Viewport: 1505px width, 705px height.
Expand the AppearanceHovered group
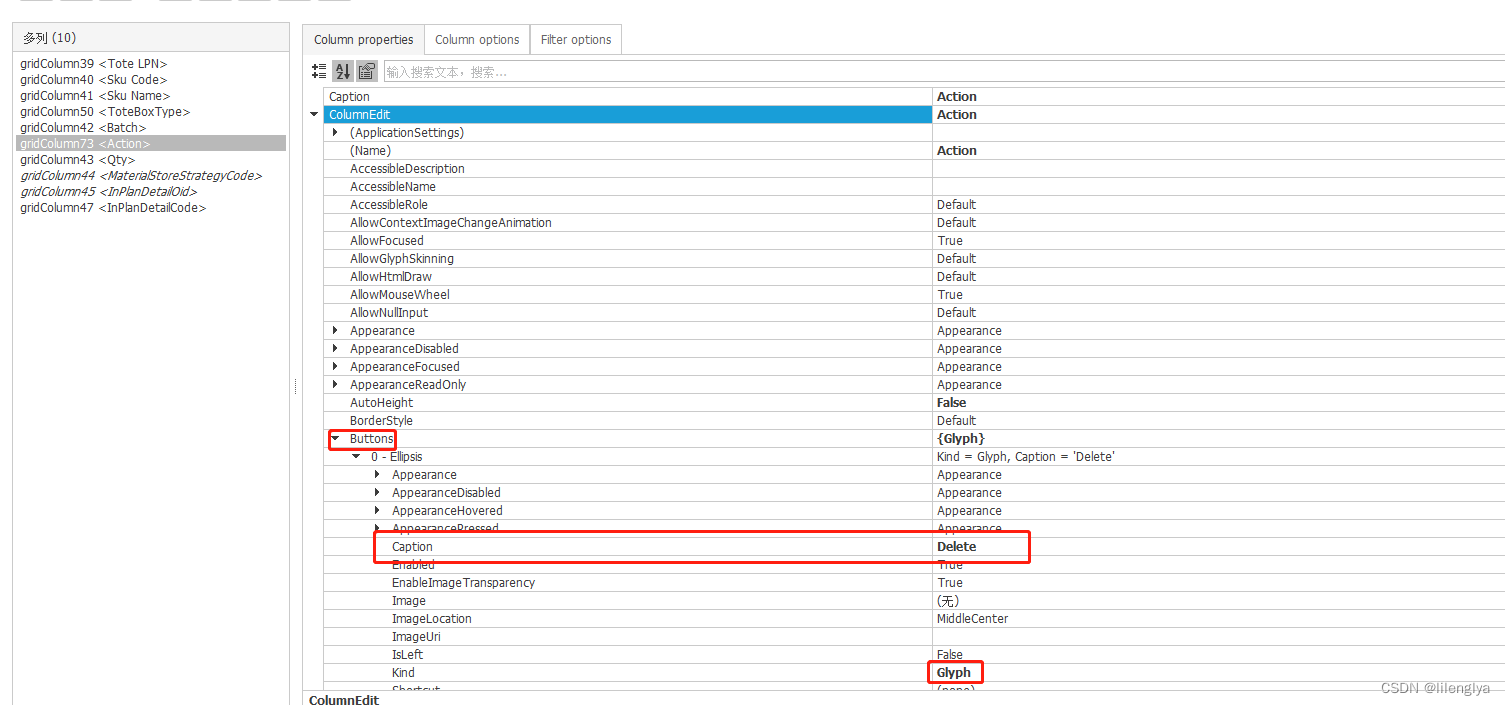378,510
